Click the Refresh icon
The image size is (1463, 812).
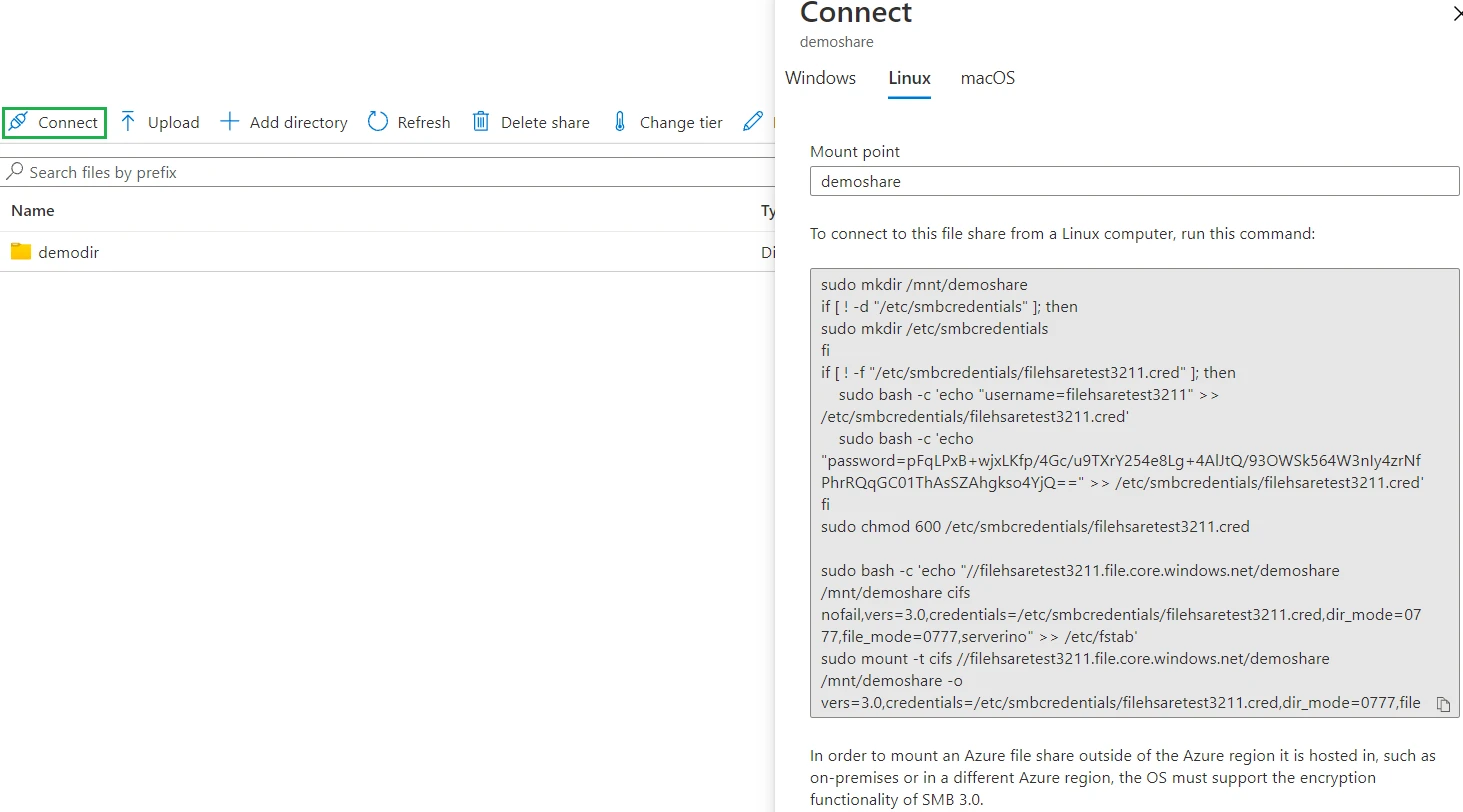pos(377,121)
